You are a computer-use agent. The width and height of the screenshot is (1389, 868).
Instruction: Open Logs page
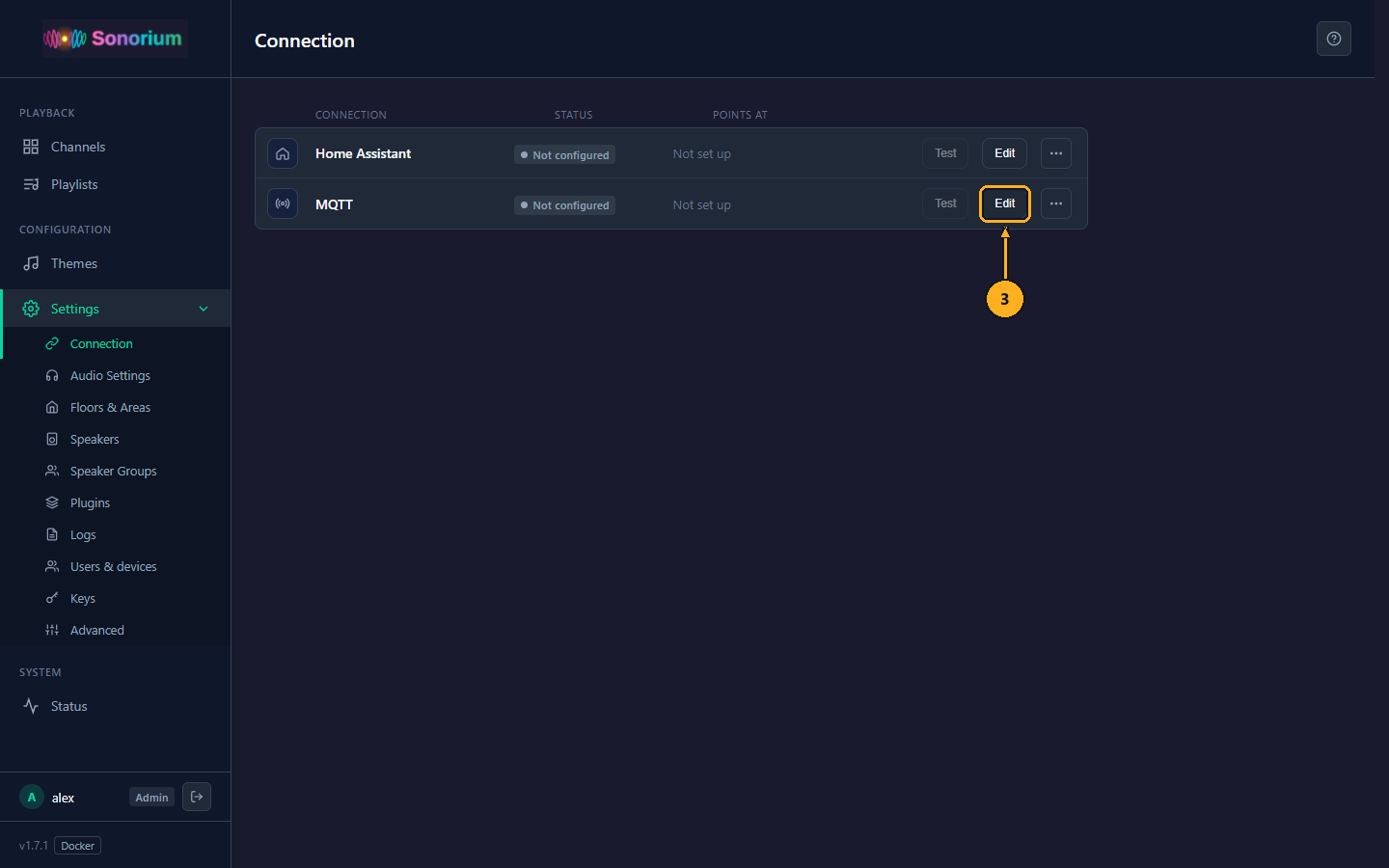(x=116, y=534)
